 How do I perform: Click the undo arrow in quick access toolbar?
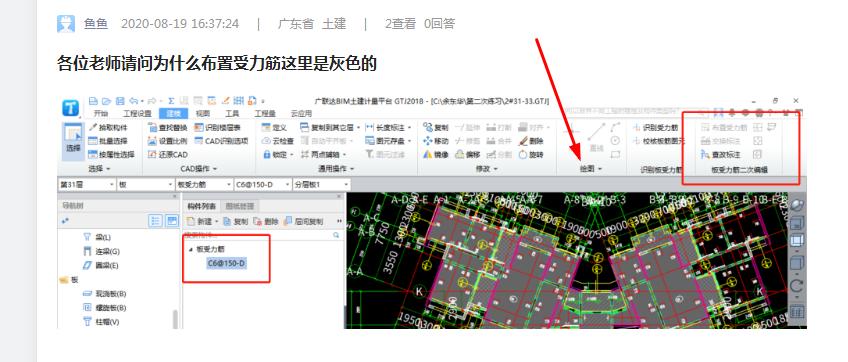(133, 101)
